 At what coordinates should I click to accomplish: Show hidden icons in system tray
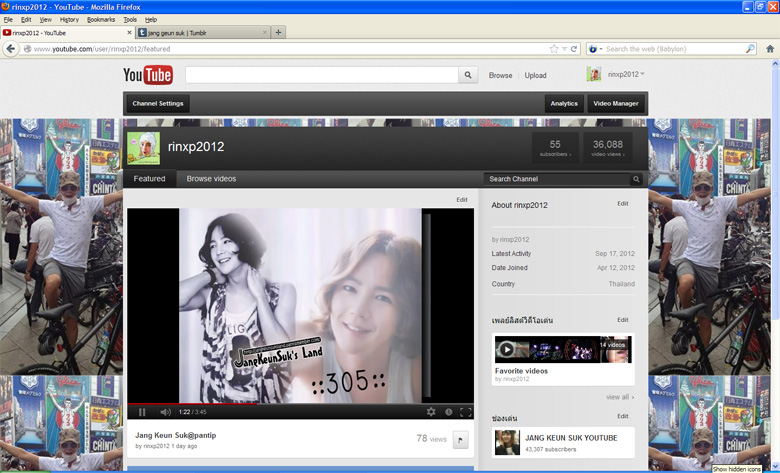point(737,469)
